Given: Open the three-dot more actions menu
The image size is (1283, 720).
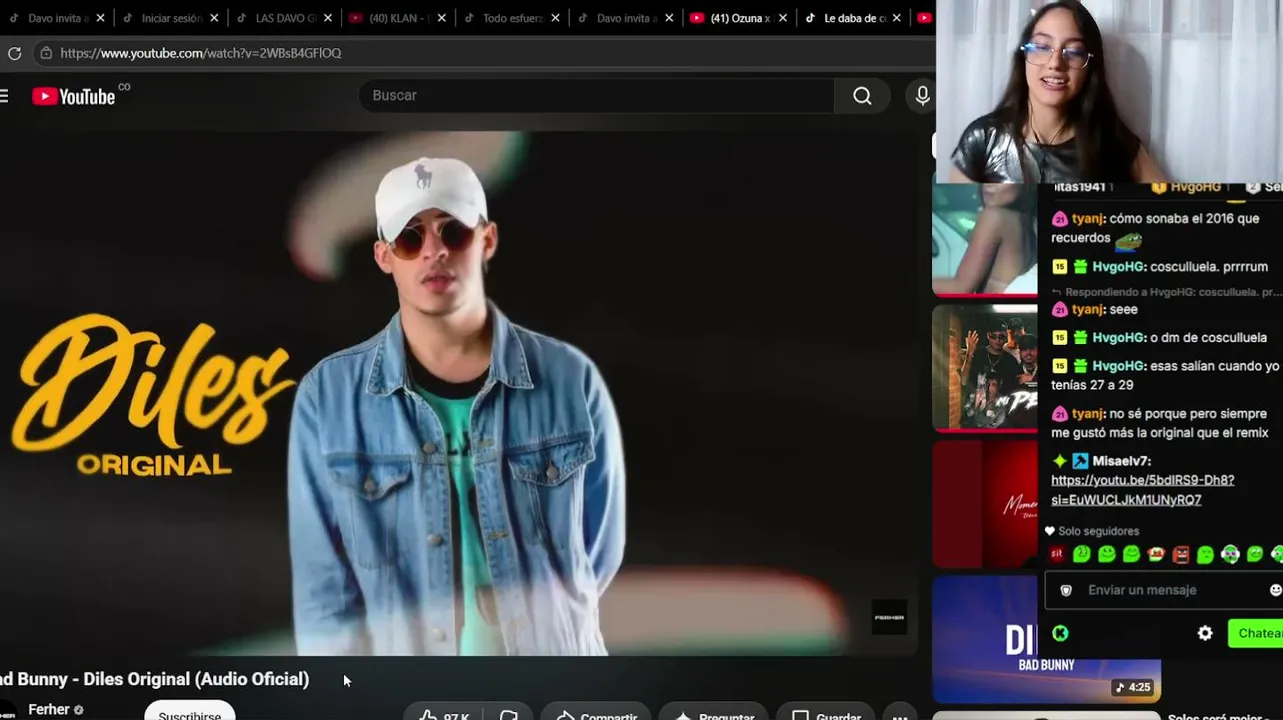Looking at the screenshot, I should click(900, 716).
